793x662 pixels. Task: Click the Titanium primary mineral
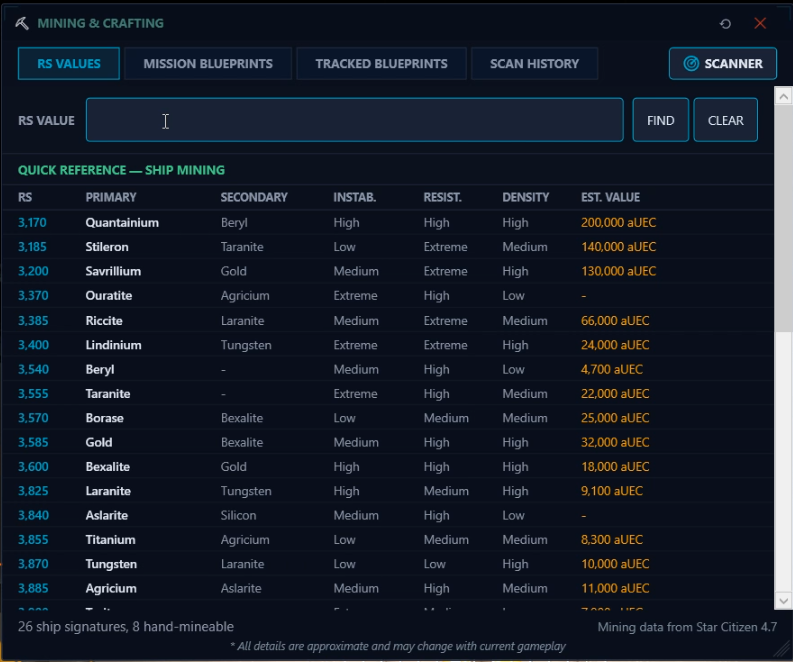click(x=110, y=539)
